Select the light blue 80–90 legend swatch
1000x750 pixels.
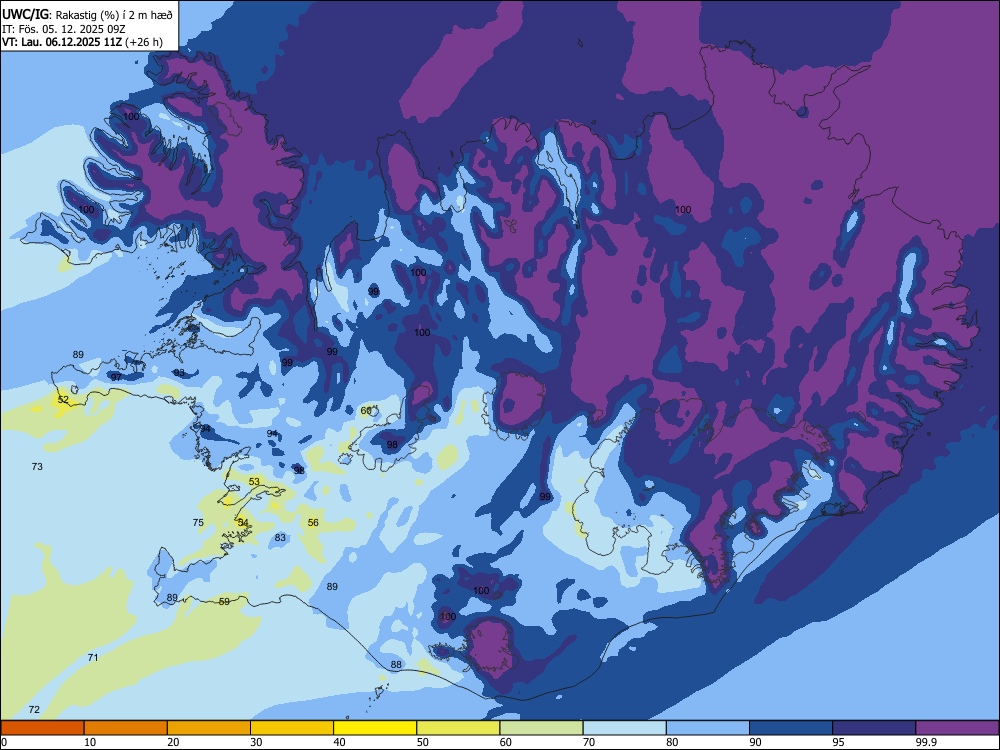708,728
